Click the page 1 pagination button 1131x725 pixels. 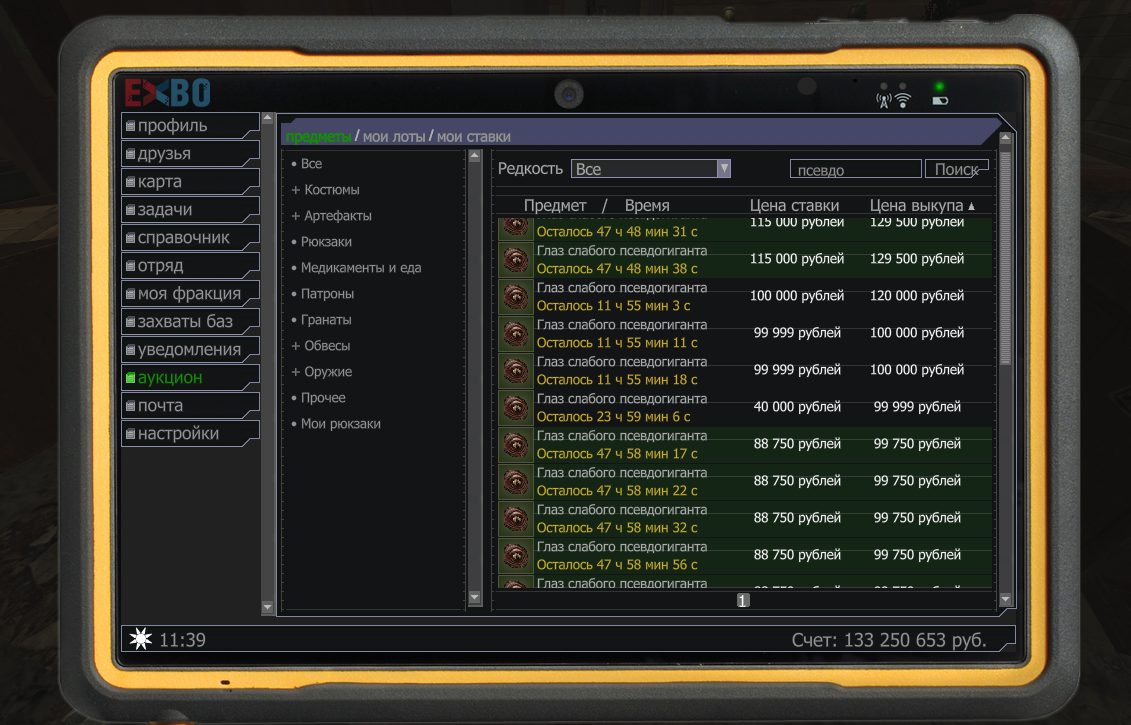click(743, 600)
